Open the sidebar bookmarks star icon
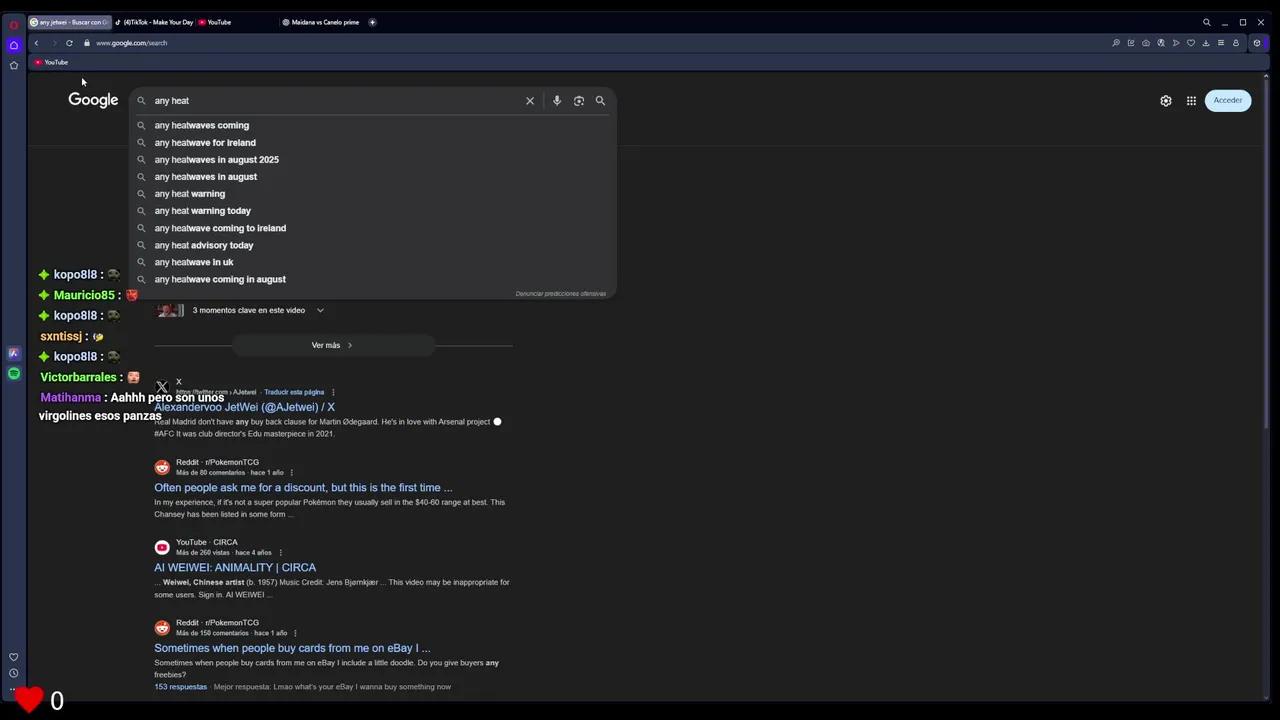 click(x=13, y=65)
